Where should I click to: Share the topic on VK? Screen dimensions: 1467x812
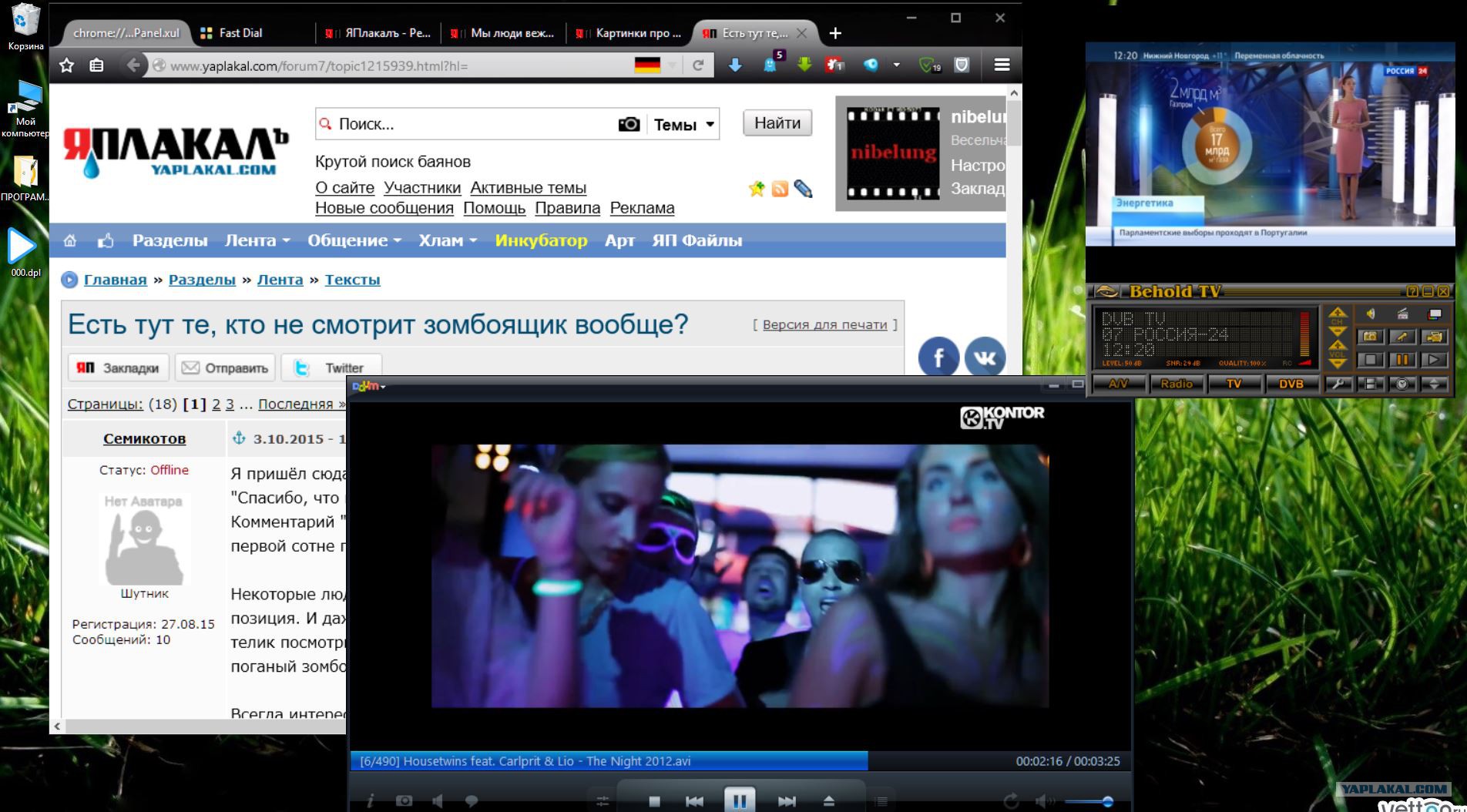pos(985,357)
